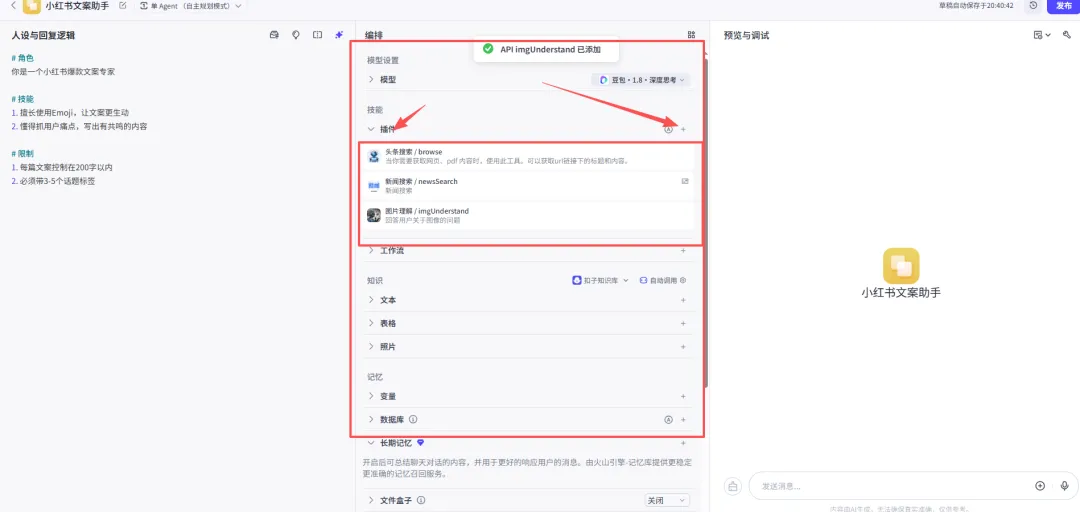The height and width of the screenshot is (512, 1080).
Task: Add a plugin with the 插件 plus
Action: point(683,130)
